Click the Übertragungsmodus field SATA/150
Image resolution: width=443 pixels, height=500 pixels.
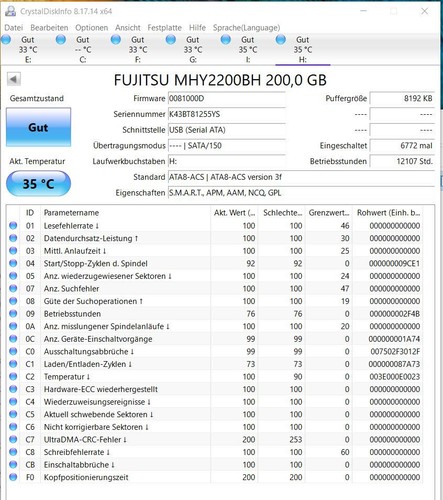click(x=227, y=146)
